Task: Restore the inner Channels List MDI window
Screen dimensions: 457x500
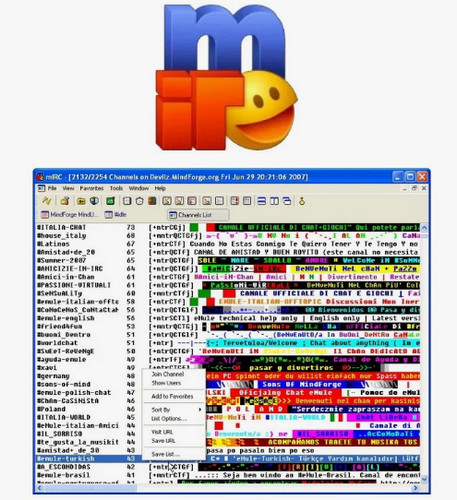Action: [x=414, y=188]
